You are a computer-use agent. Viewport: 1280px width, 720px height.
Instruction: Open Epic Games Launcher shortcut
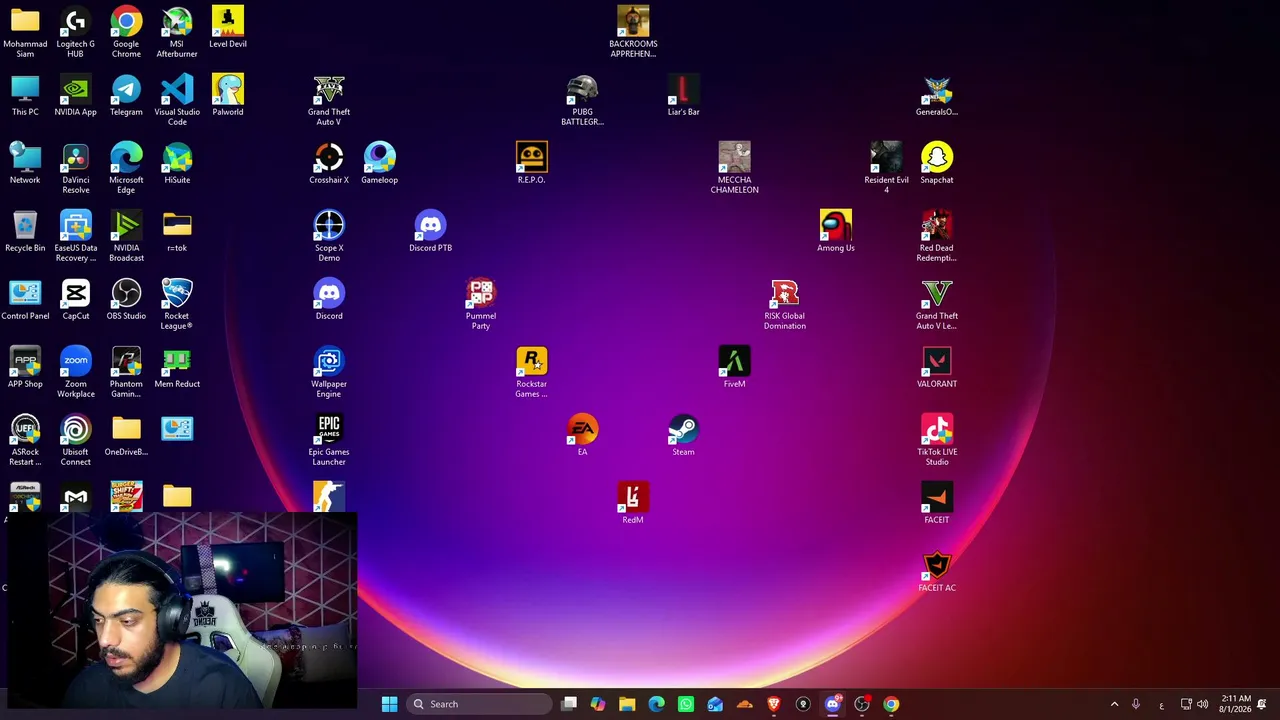(x=329, y=440)
